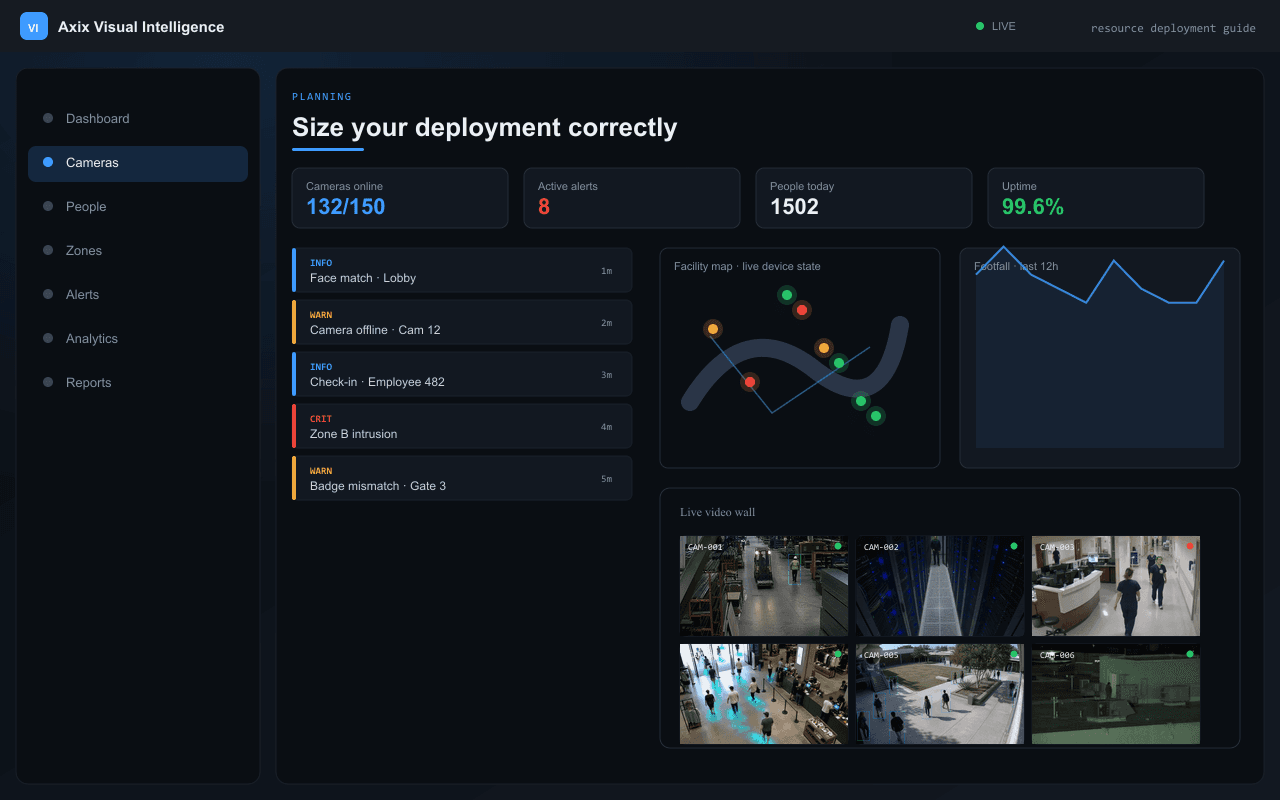
Task: Navigate to Analytics
Action: click(x=138, y=338)
